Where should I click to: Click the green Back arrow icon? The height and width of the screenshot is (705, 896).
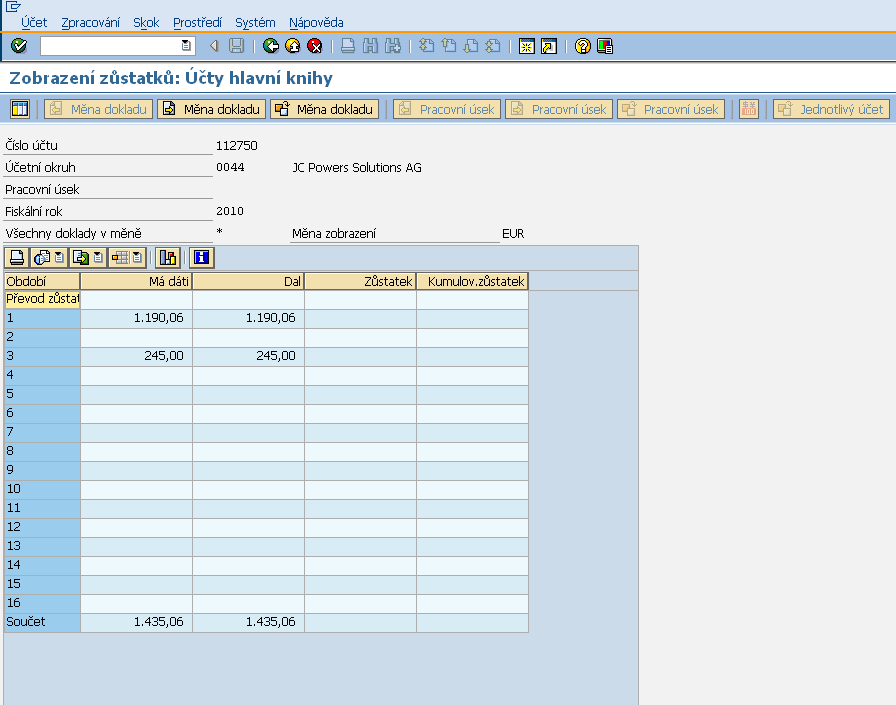tap(271, 46)
